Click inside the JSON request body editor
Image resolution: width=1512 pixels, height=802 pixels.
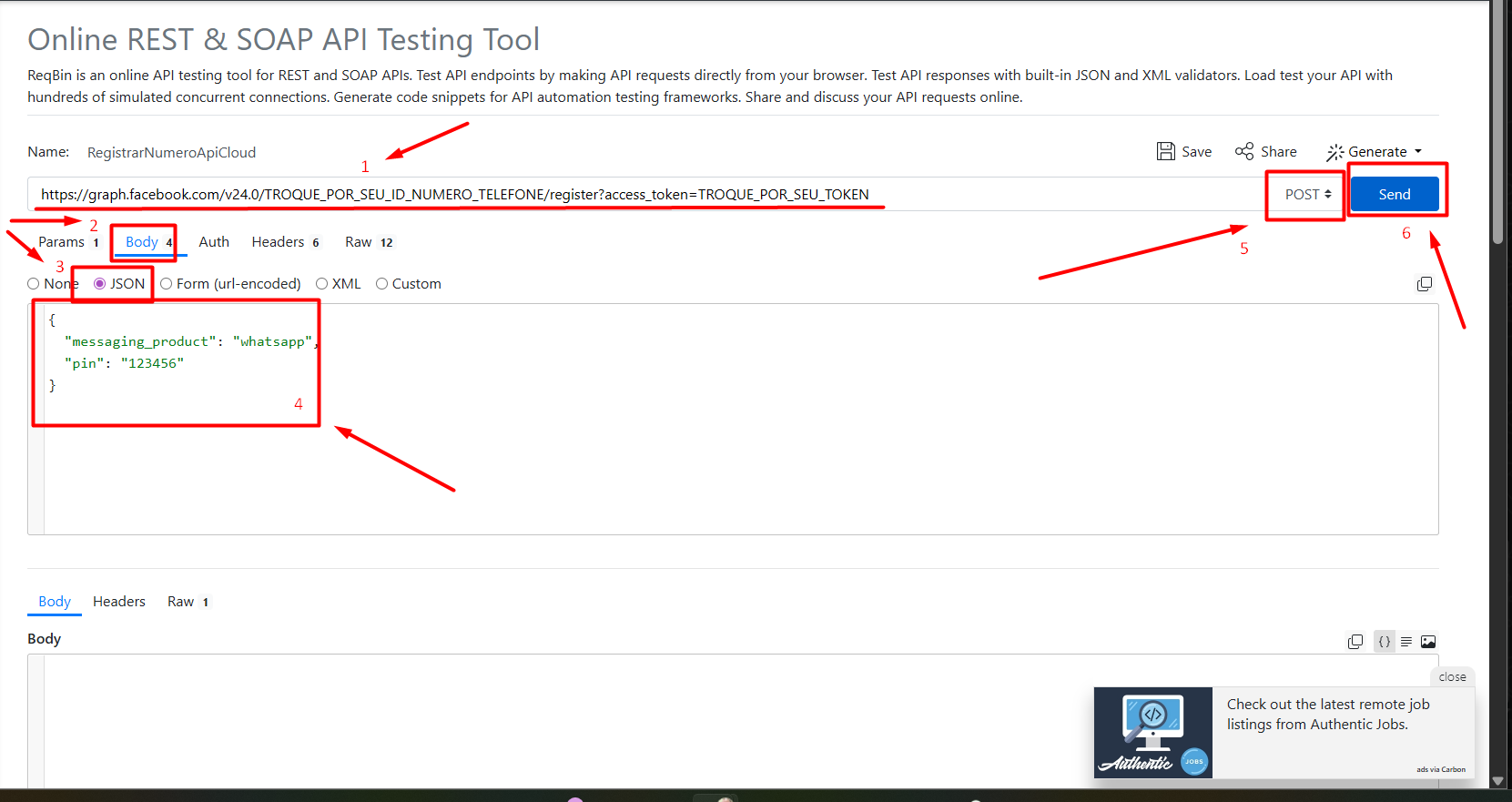pos(741,419)
